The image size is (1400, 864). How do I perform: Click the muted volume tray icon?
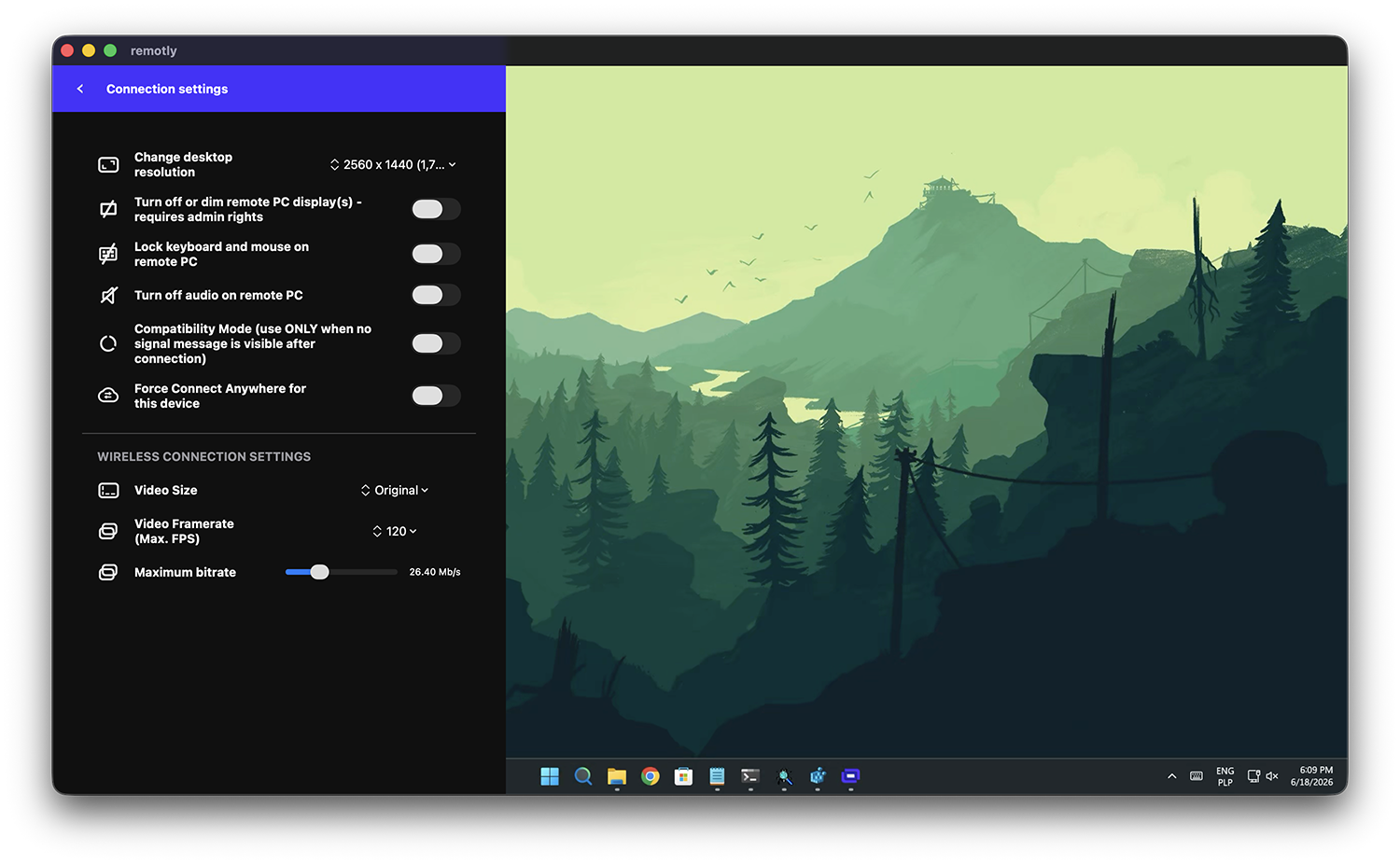pos(1271,776)
